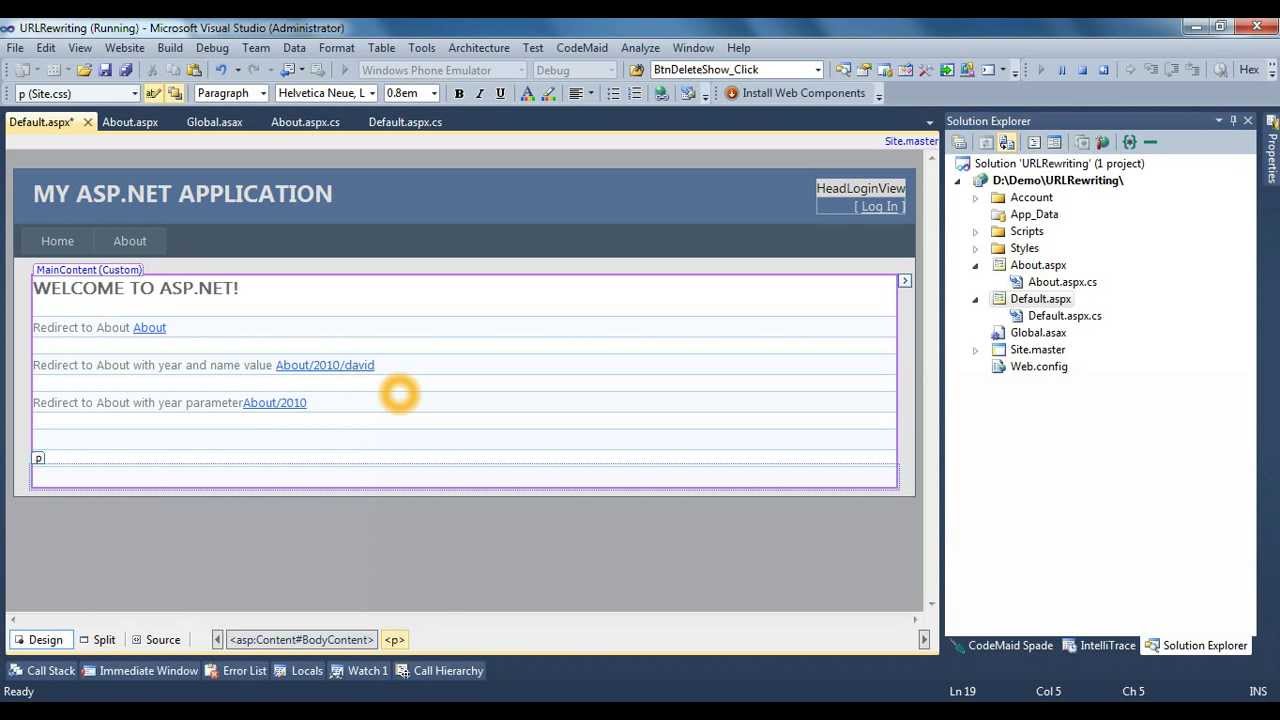The image size is (1280, 720).
Task: Click the ASP.NET Configuration icon
Action: [x=1102, y=142]
